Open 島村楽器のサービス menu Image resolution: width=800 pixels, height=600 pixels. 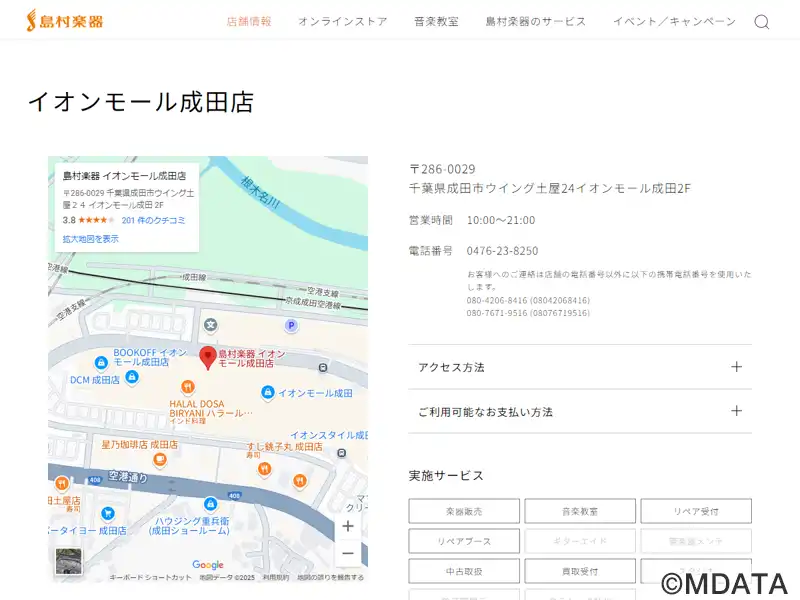536,21
